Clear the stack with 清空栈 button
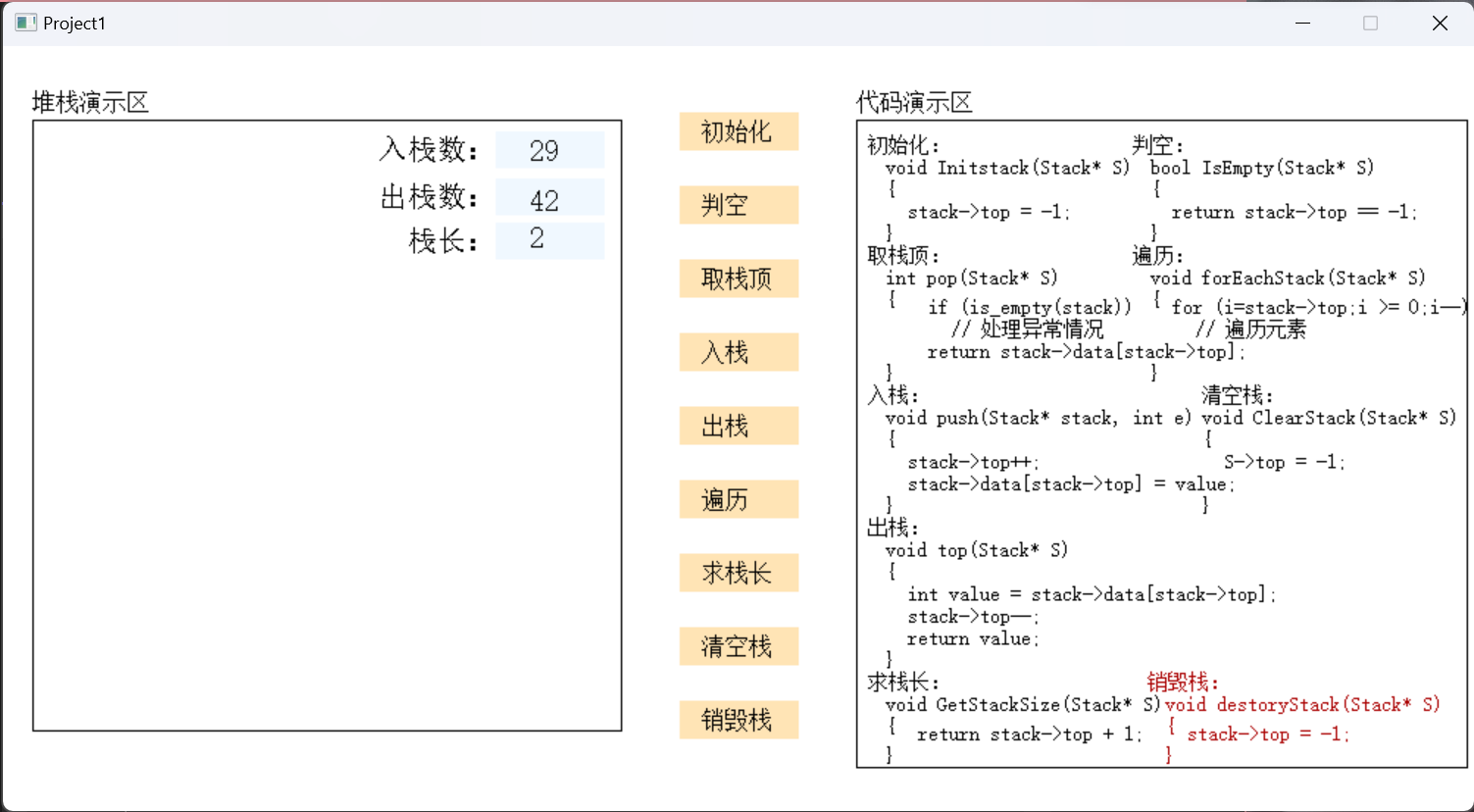 coord(738,646)
